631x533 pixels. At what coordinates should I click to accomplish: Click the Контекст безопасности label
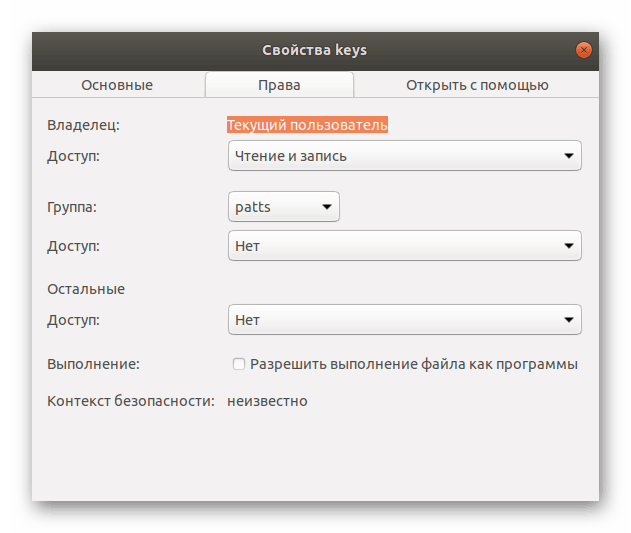(x=131, y=401)
